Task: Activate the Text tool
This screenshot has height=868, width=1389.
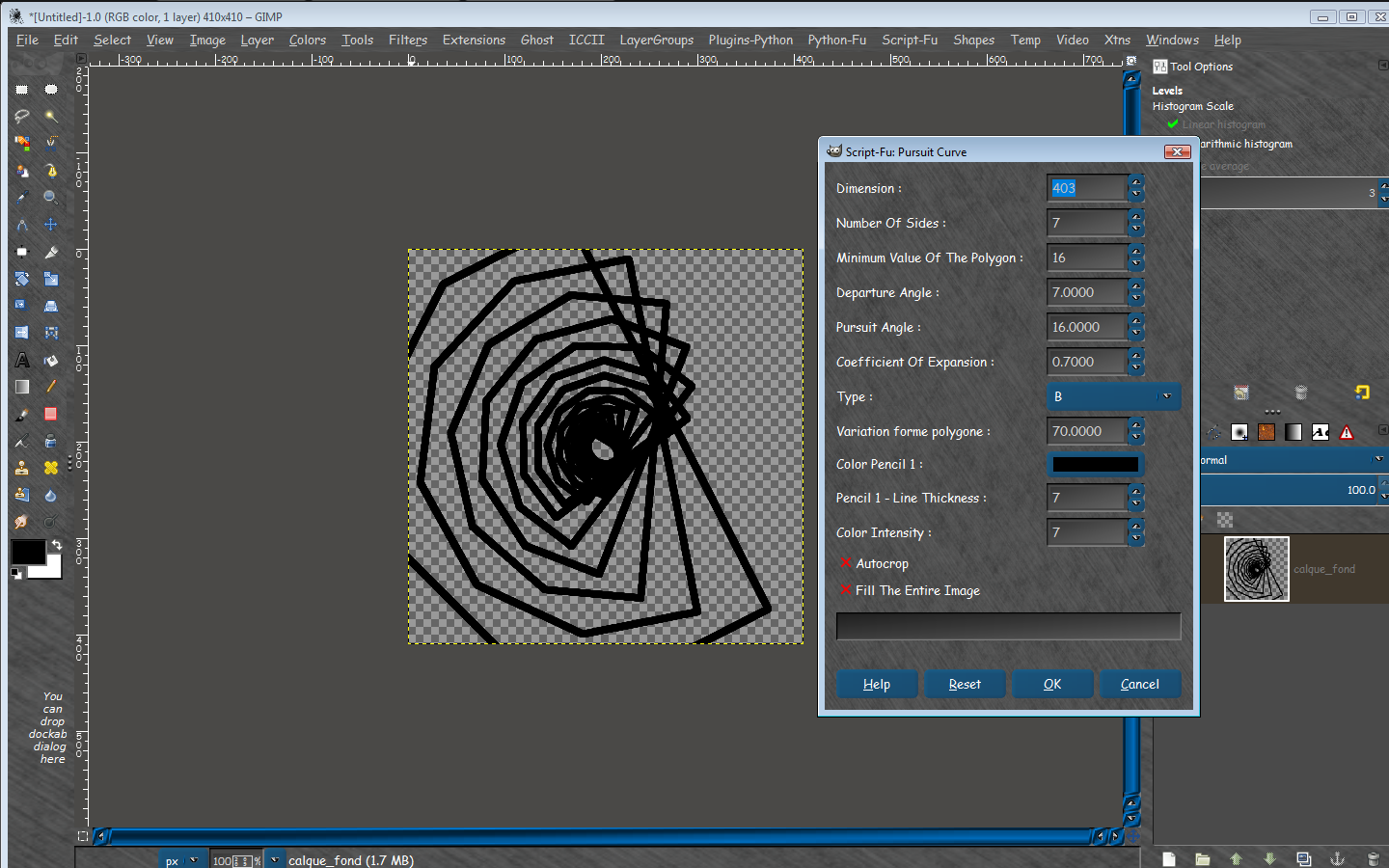Action: point(21,360)
